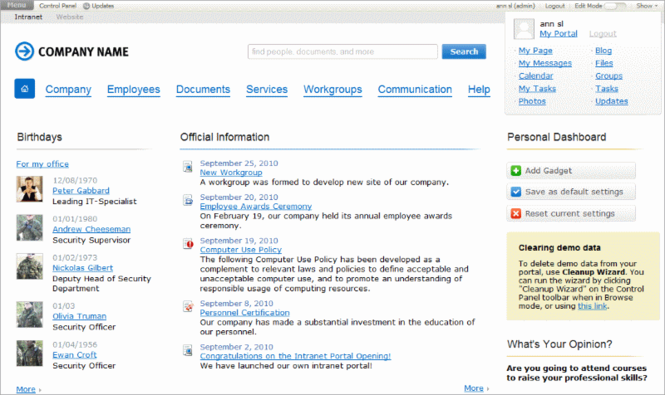Click the company logo arrow icon

tap(24, 51)
